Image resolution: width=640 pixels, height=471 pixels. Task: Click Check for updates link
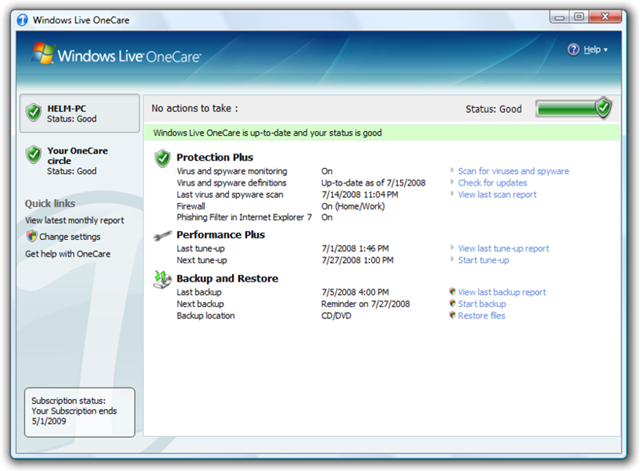click(x=492, y=183)
